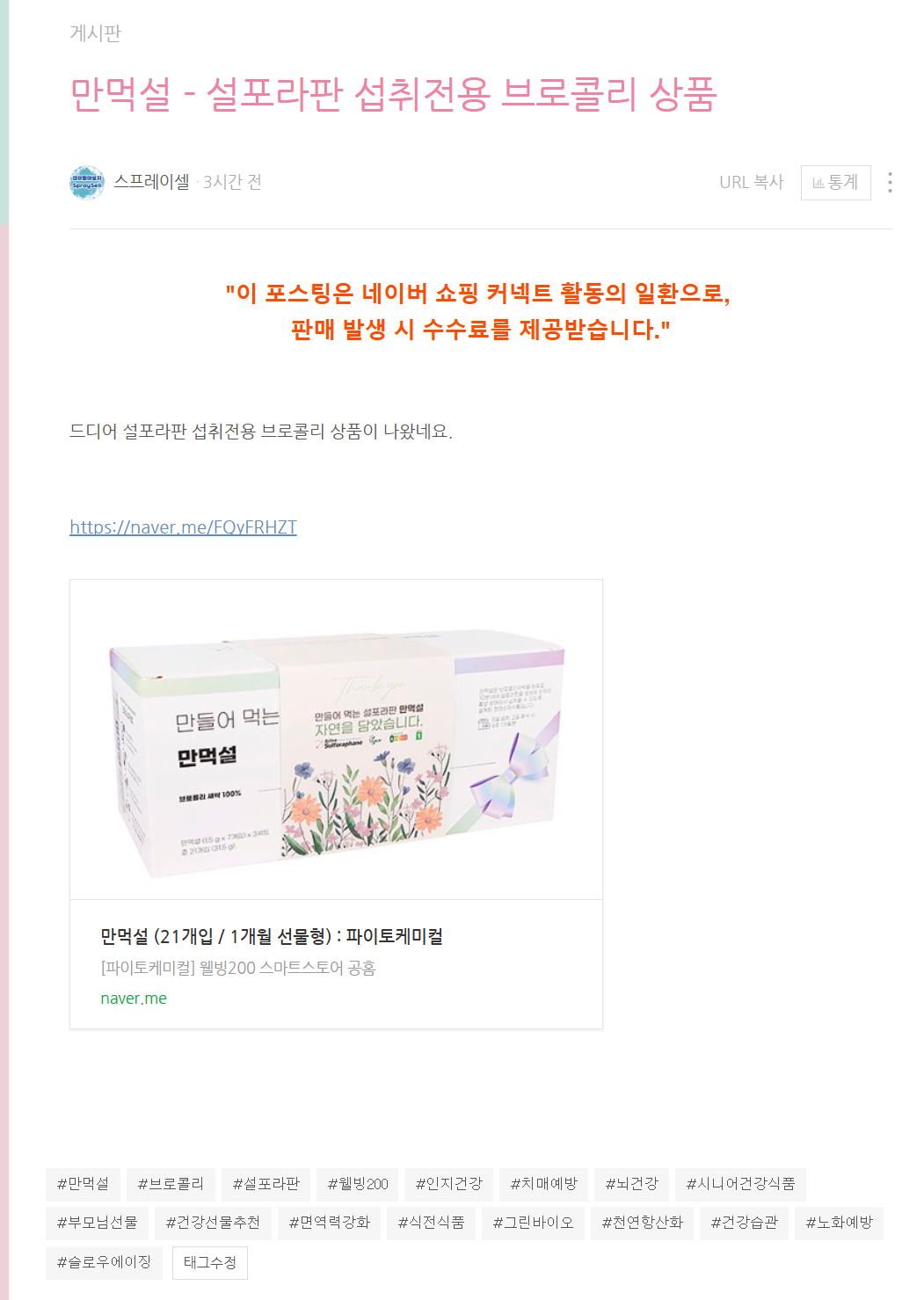Click author name 스프레이셀
924x1300 pixels.
click(151, 182)
